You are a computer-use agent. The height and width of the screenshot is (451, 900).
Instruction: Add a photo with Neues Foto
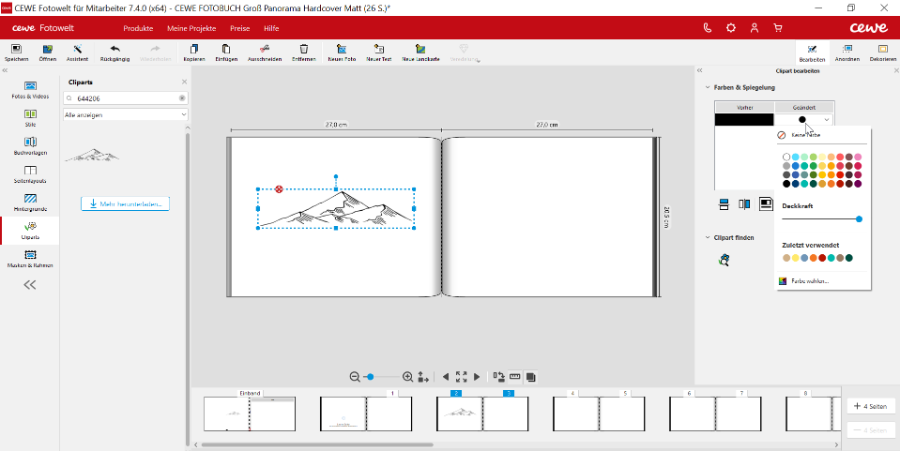click(x=342, y=52)
